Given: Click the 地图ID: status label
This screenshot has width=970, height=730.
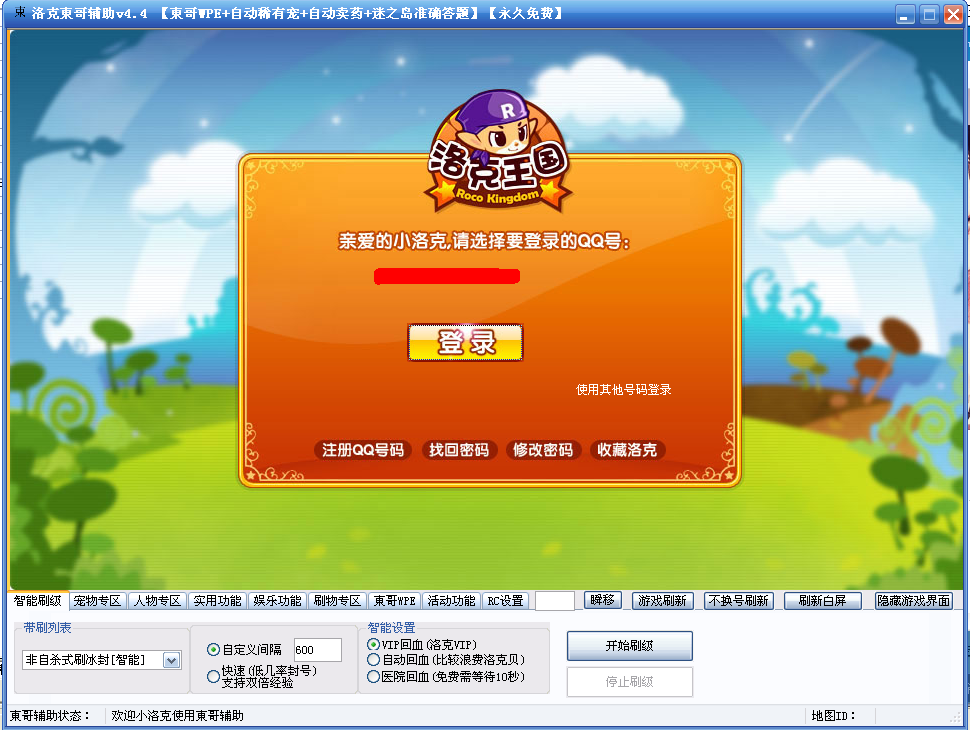Looking at the screenshot, I should click(833, 716).
